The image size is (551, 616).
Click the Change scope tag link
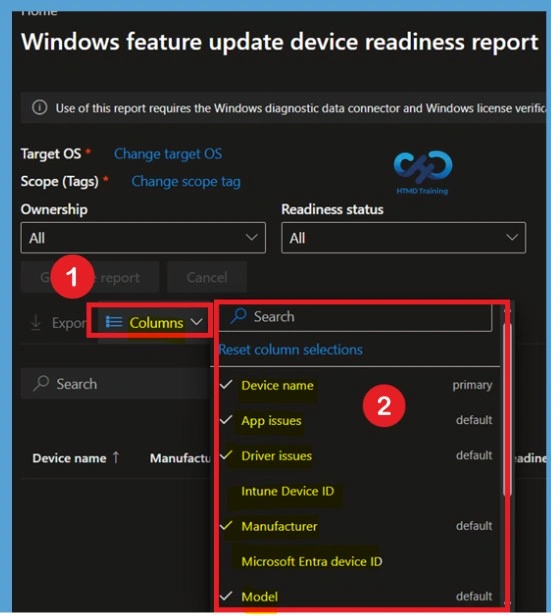tap(186, 182)
